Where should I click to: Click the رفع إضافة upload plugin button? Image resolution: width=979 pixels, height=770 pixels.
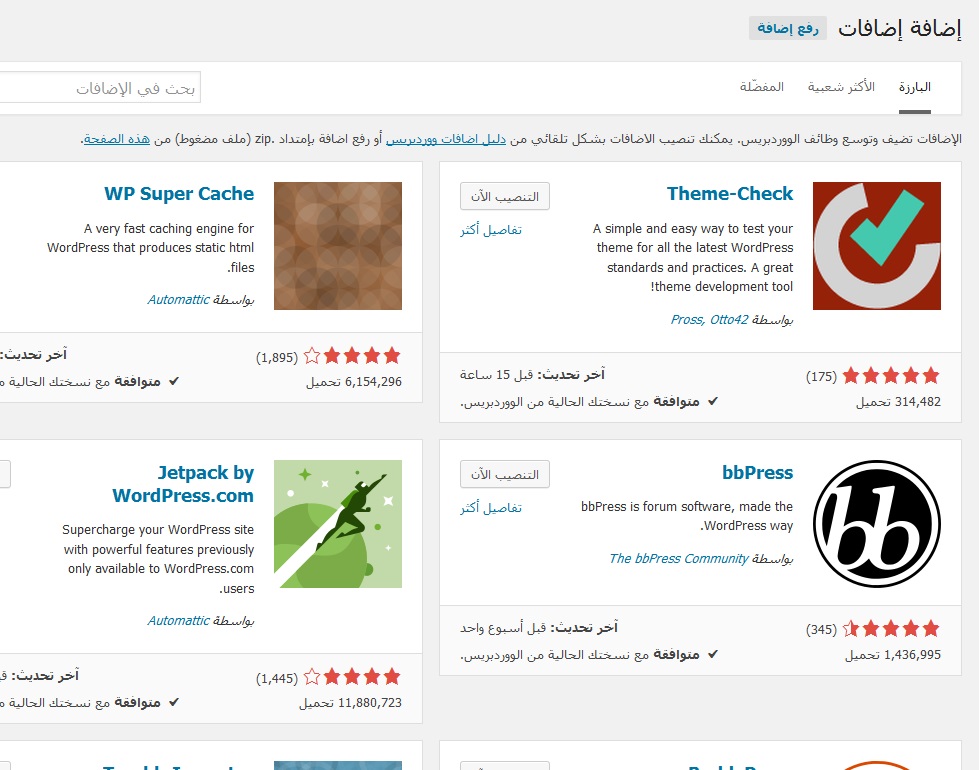(x=788, y=29)
